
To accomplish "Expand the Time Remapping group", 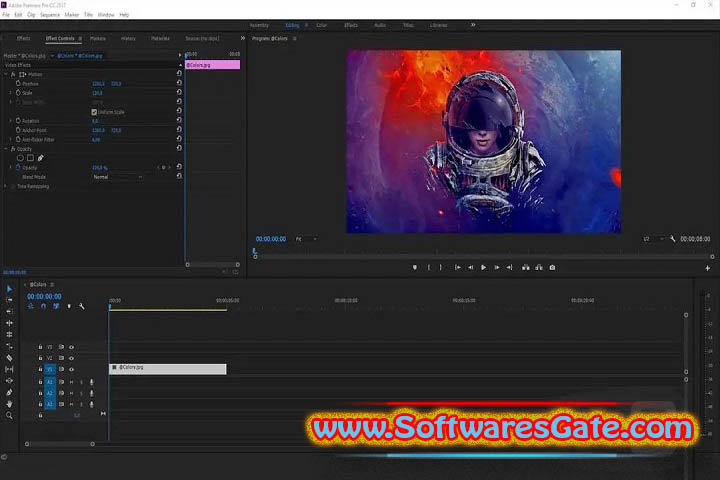I will (x=6, y=186).
